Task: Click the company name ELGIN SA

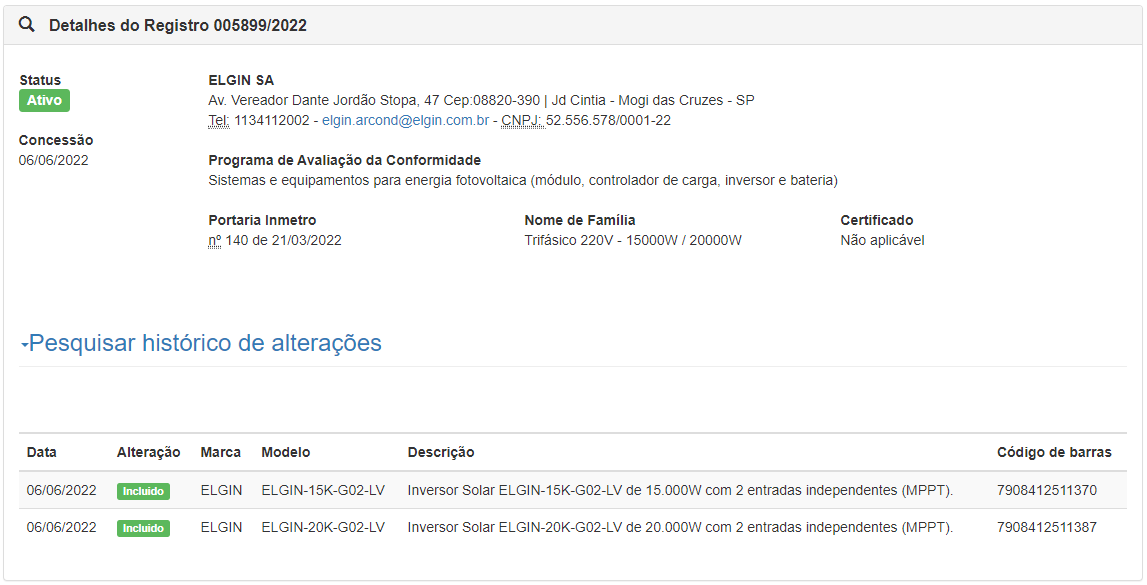Action: [241, 80]
